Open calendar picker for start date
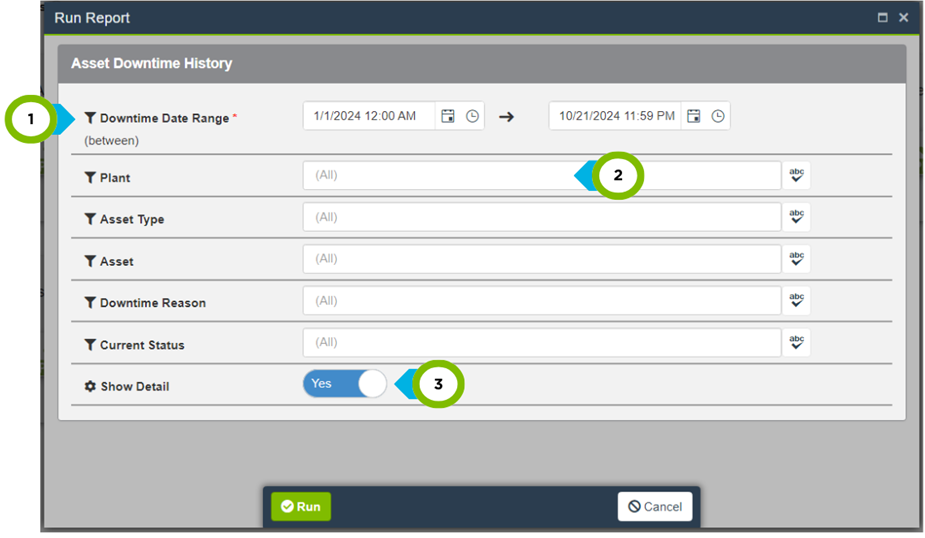This screenshot has height=538, width=925. coord(448,116)
